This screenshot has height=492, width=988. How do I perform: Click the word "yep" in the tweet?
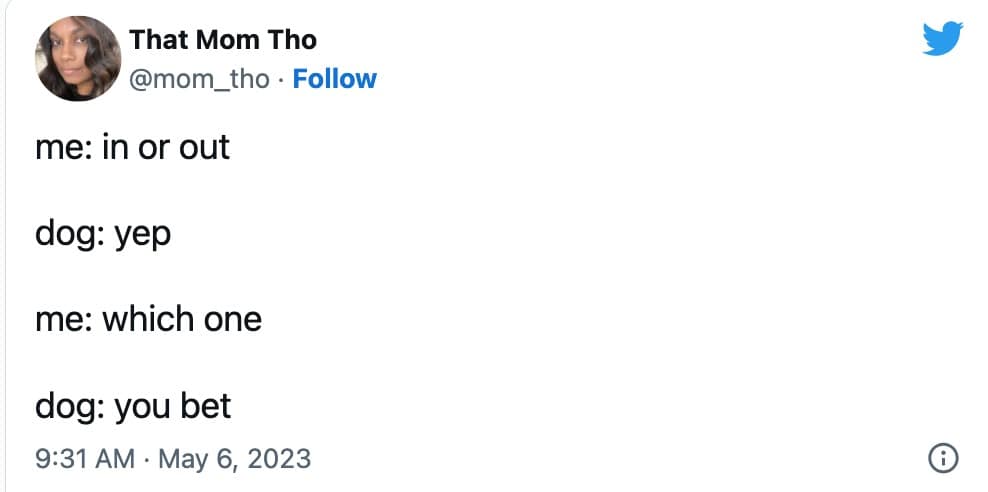[141, 235]
